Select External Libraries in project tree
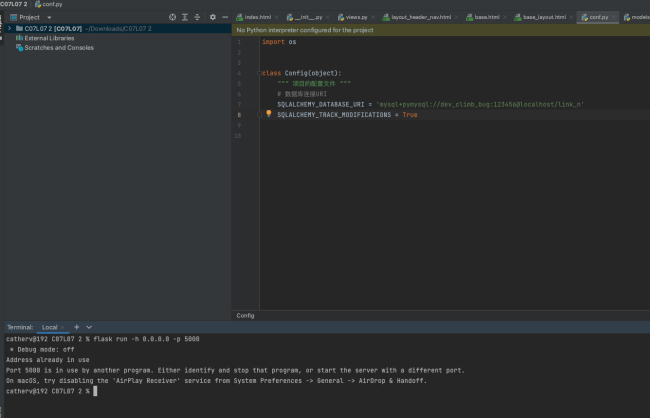The width and height of the screenshot is (650, 418). (48, 38)
